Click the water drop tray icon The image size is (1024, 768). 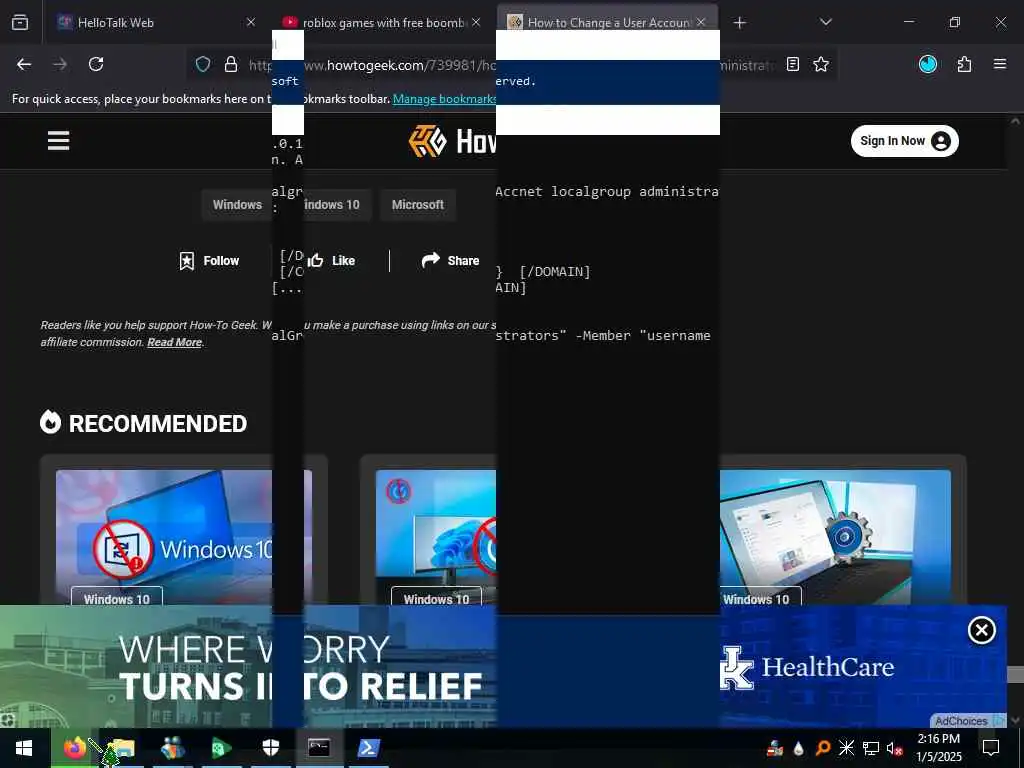(798, 748)
